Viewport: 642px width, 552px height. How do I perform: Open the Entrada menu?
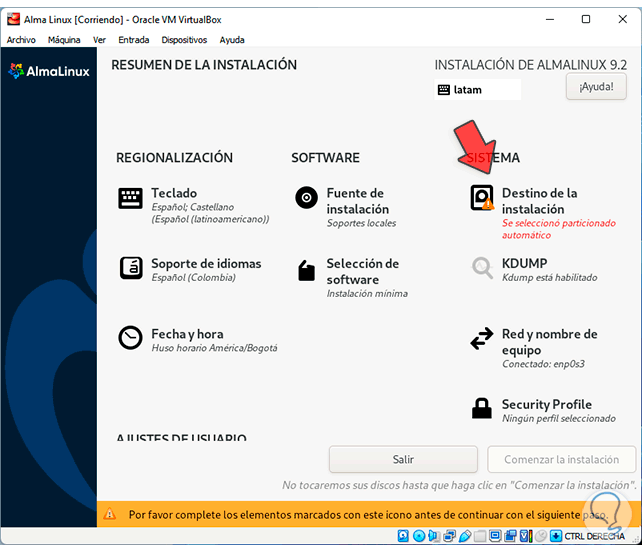click(x=133, y=40)
